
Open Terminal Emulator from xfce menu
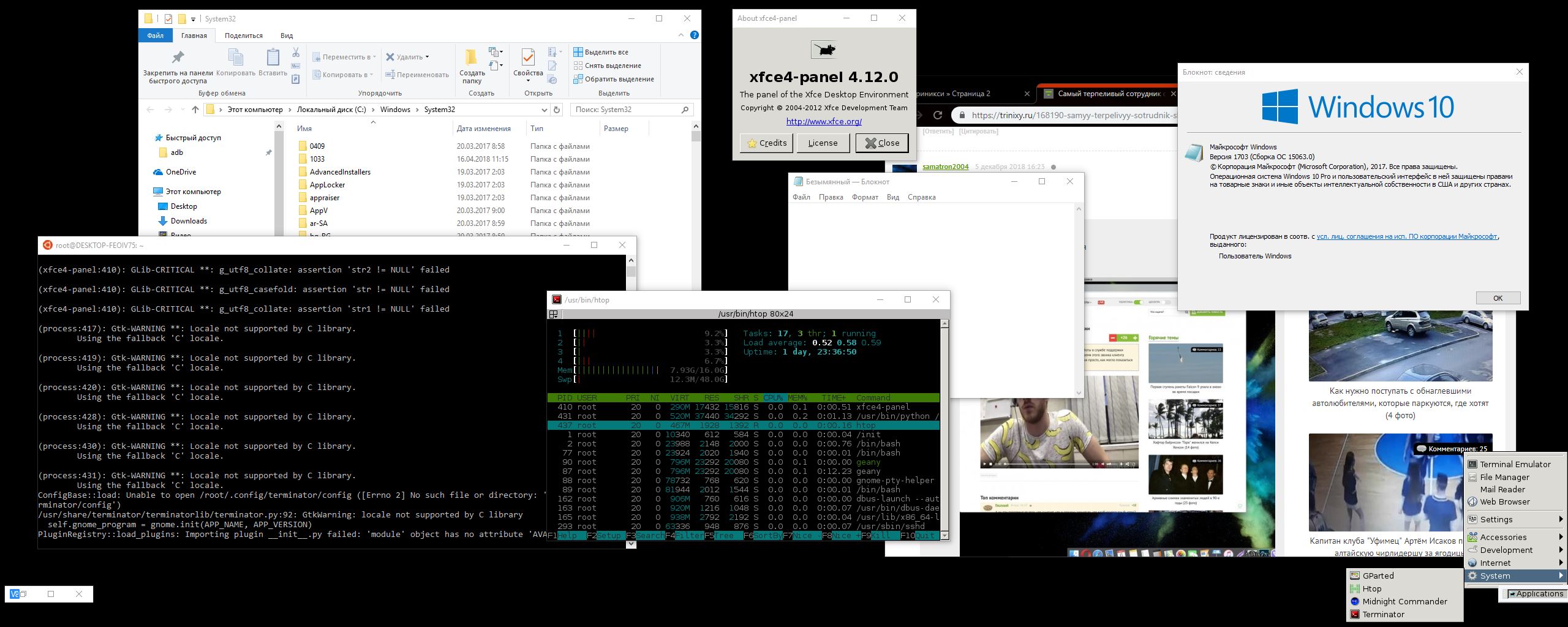tap(1515, 464)
